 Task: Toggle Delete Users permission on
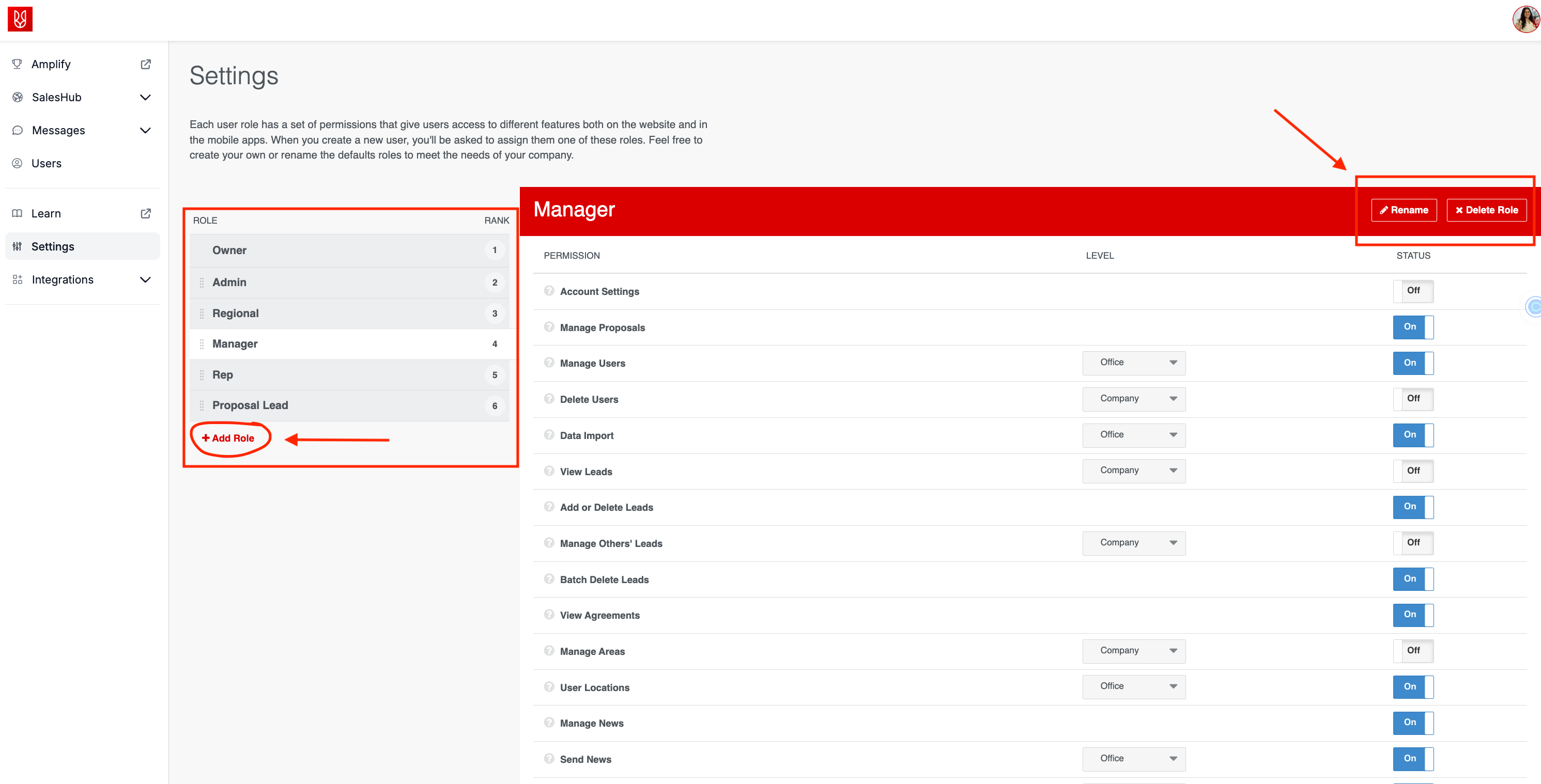click(1413, 399)
